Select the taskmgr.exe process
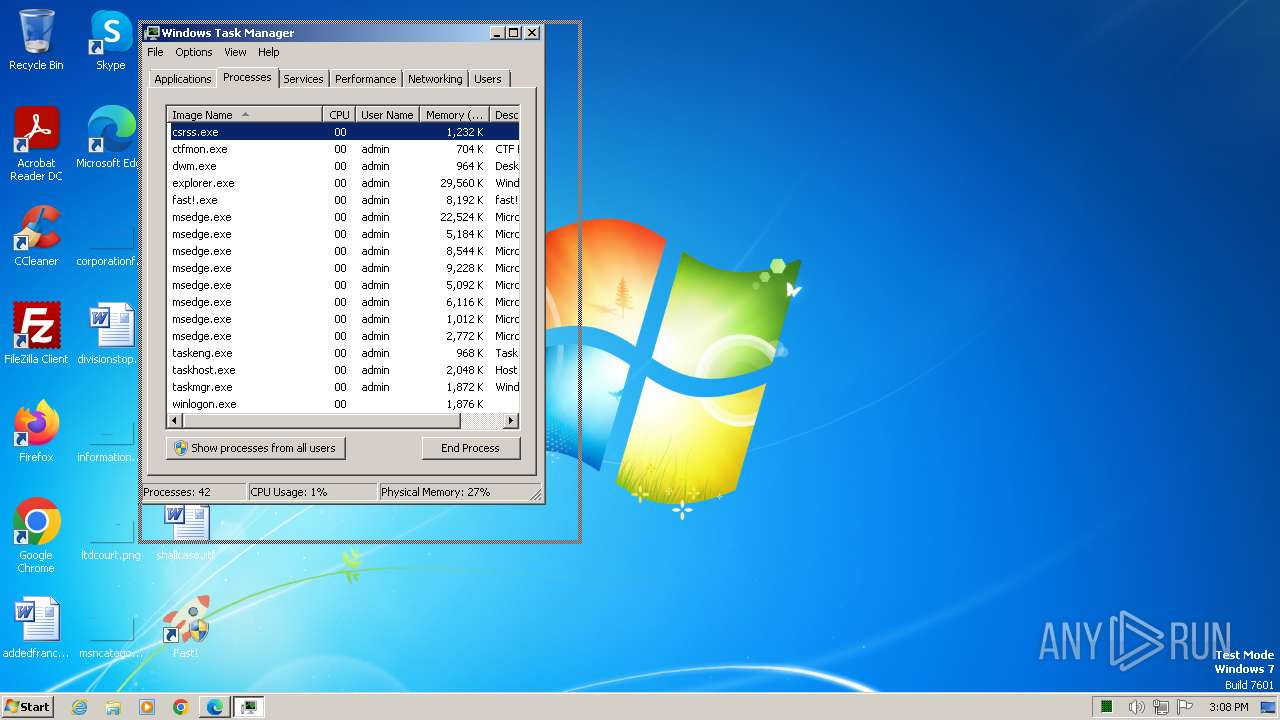The width and height of the screenshot is (1280, 720). (x=343, y=387)
